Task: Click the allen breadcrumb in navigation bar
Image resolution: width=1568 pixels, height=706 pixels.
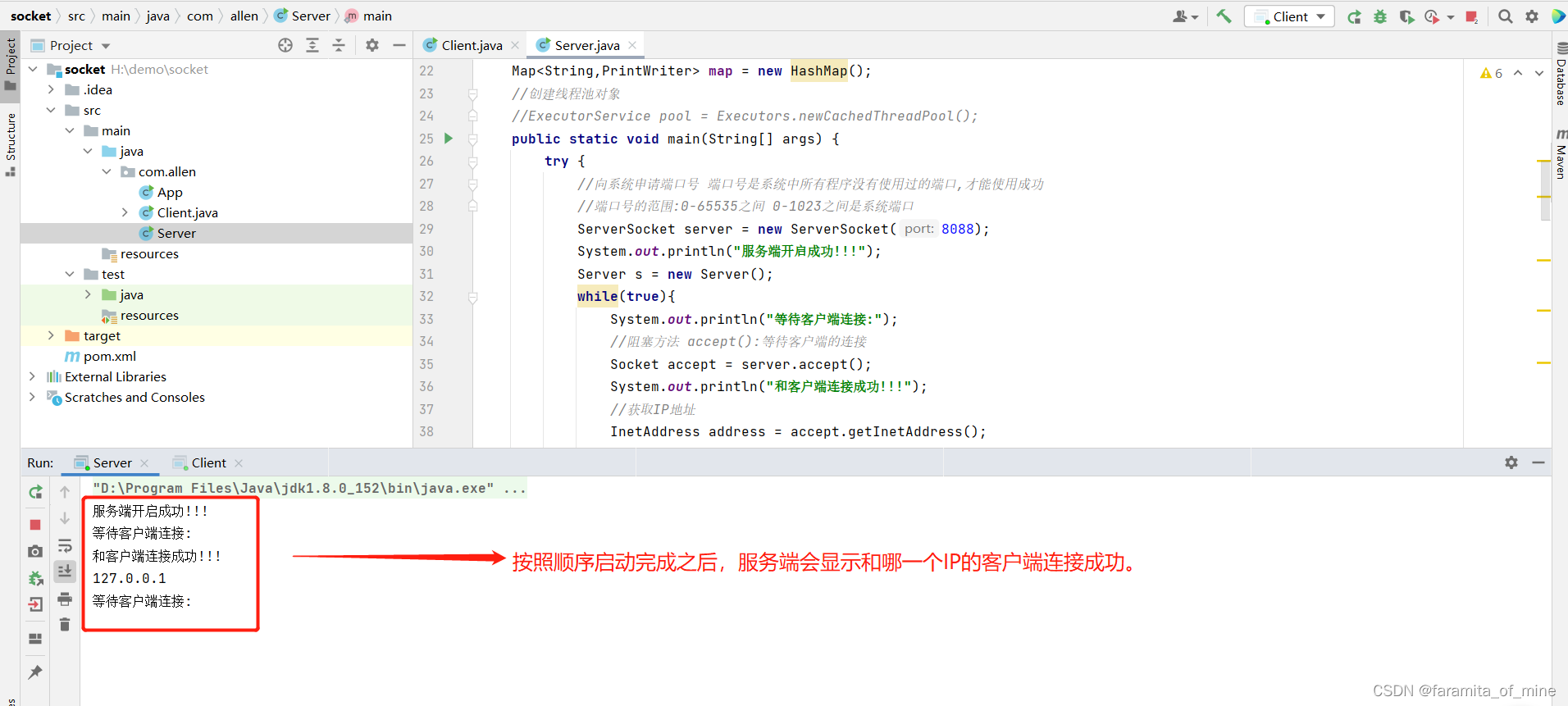Action: 244,16
